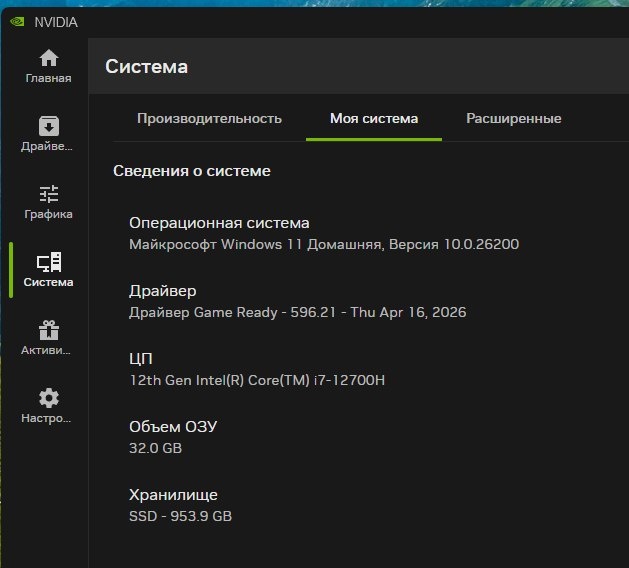Select the Windows 11 Домашняя version text
This screenshot has height=568, width=629.
324,244
